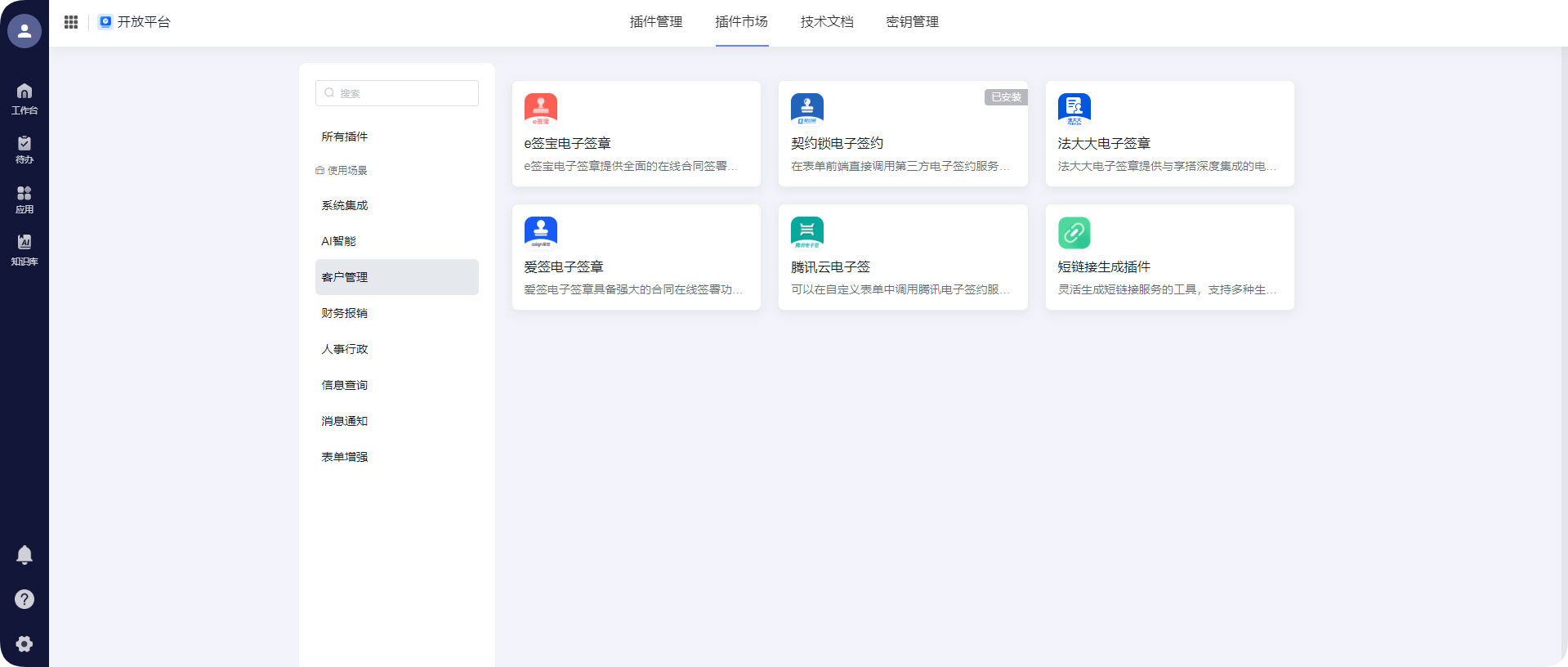Open the help question mark icon
Image resolution: width=1568 pixels, height=667 pixels.
(x=25, y=599)
